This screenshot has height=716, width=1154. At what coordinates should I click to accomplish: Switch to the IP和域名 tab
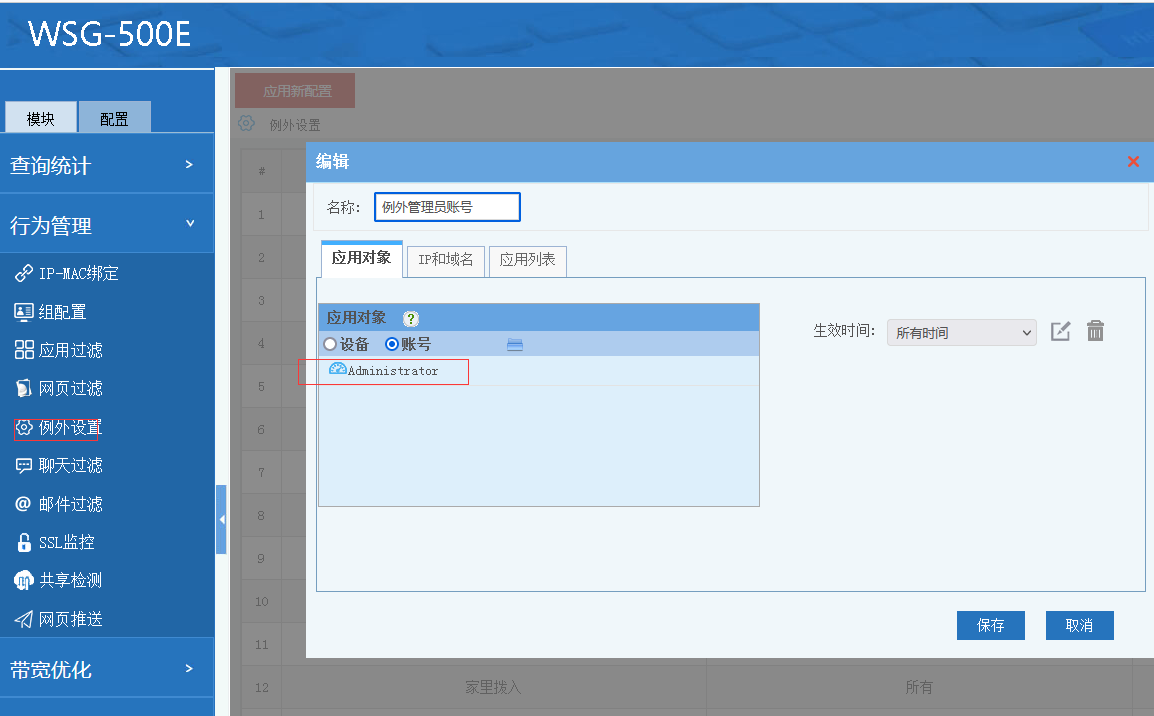tap(446, 260)
